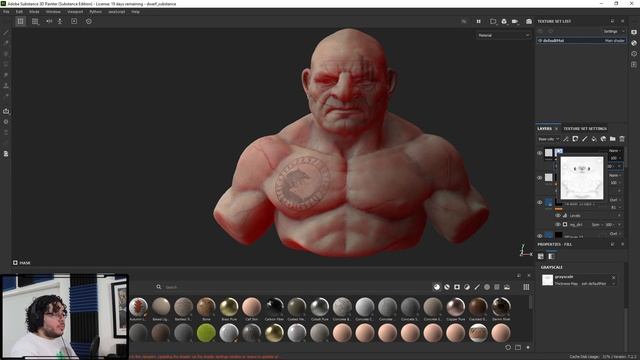
Task: Click the Export/send-to icon in left toolbar
Action: (x=6, y=111)
